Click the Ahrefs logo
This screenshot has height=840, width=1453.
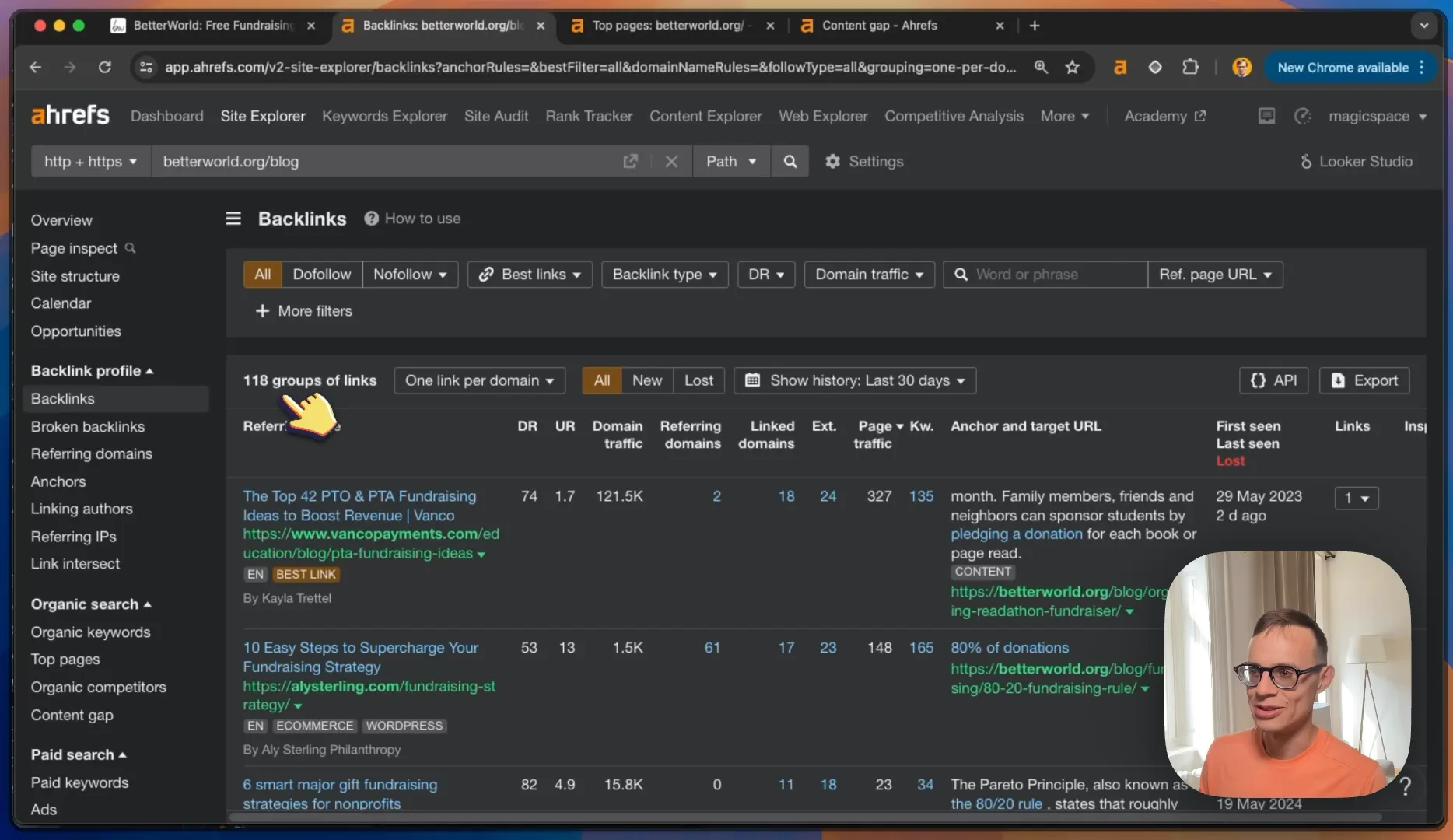(x=70, y=116)
